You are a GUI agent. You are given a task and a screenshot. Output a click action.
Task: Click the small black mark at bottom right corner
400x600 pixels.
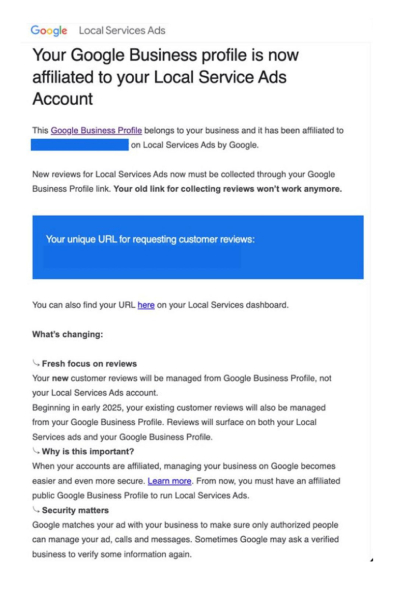click(372, 560)
